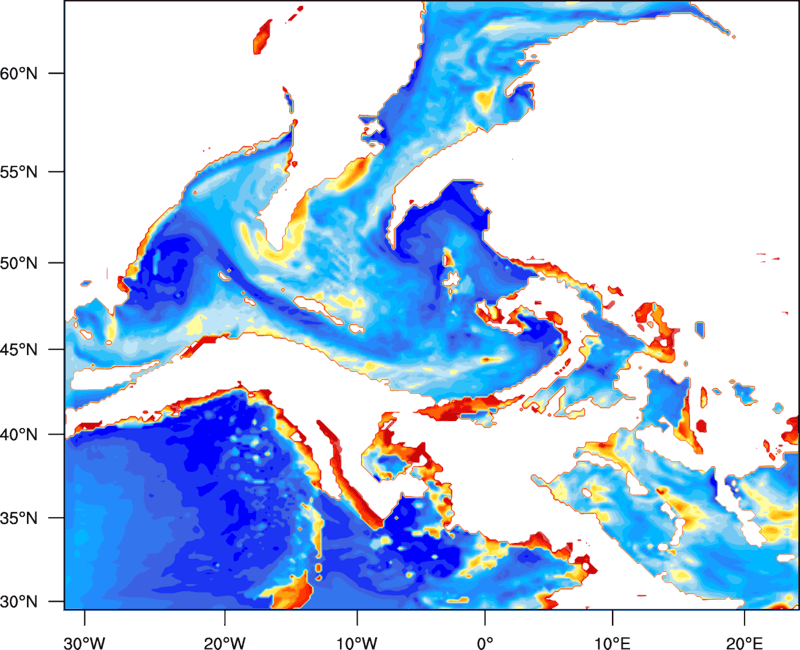This screenshot has height=650, width=800.
Task: Click the 45°N latitude label
Action: click(19, 349)
